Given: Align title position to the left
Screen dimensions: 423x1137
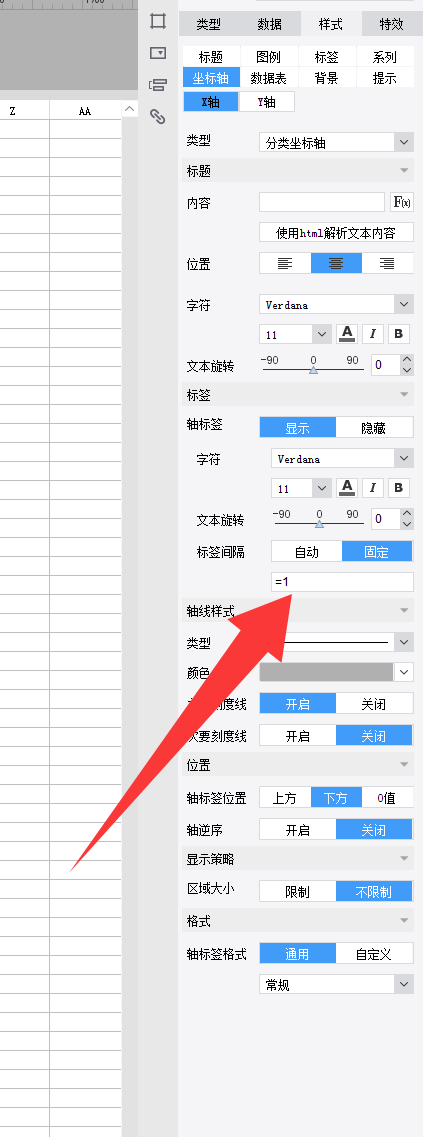Looking at the screenshot, I should coord(285,263).
